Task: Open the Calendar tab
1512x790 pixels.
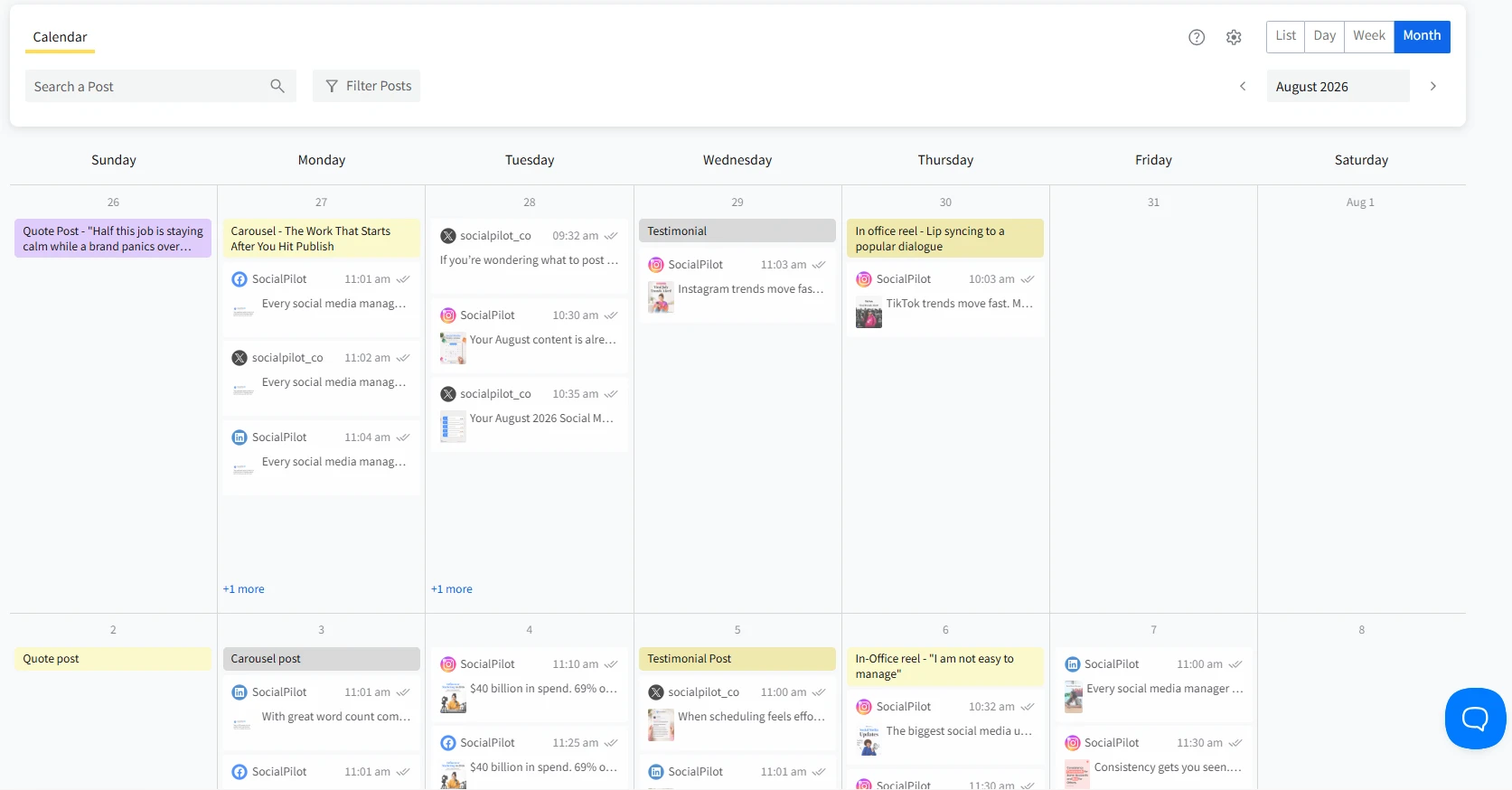Action: point(60,37)
